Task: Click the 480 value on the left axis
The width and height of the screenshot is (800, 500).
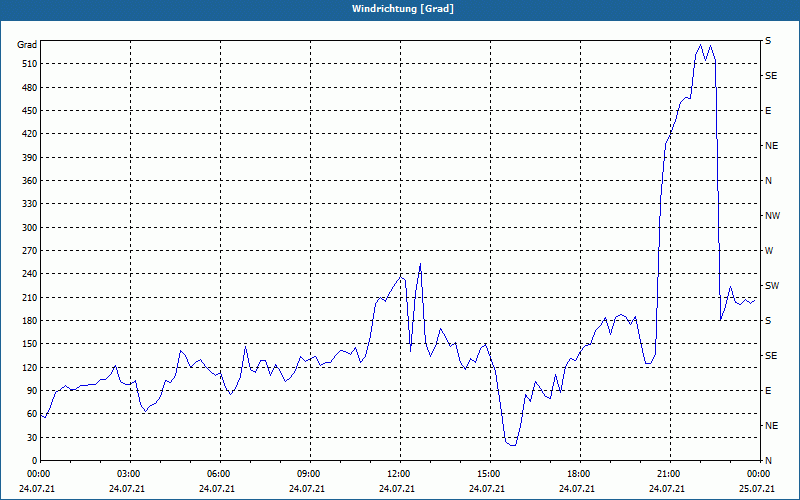Action: click(x=29, y=88)
